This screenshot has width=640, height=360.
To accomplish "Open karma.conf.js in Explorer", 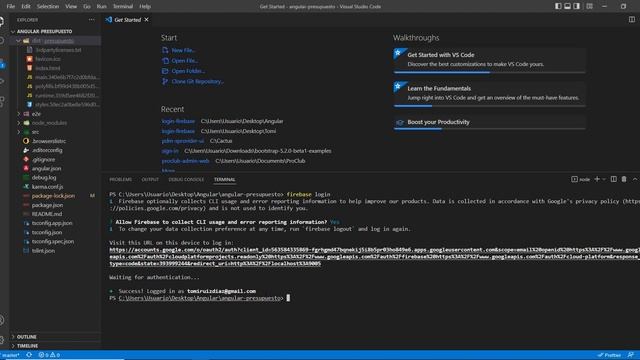I will click(47, 187).
